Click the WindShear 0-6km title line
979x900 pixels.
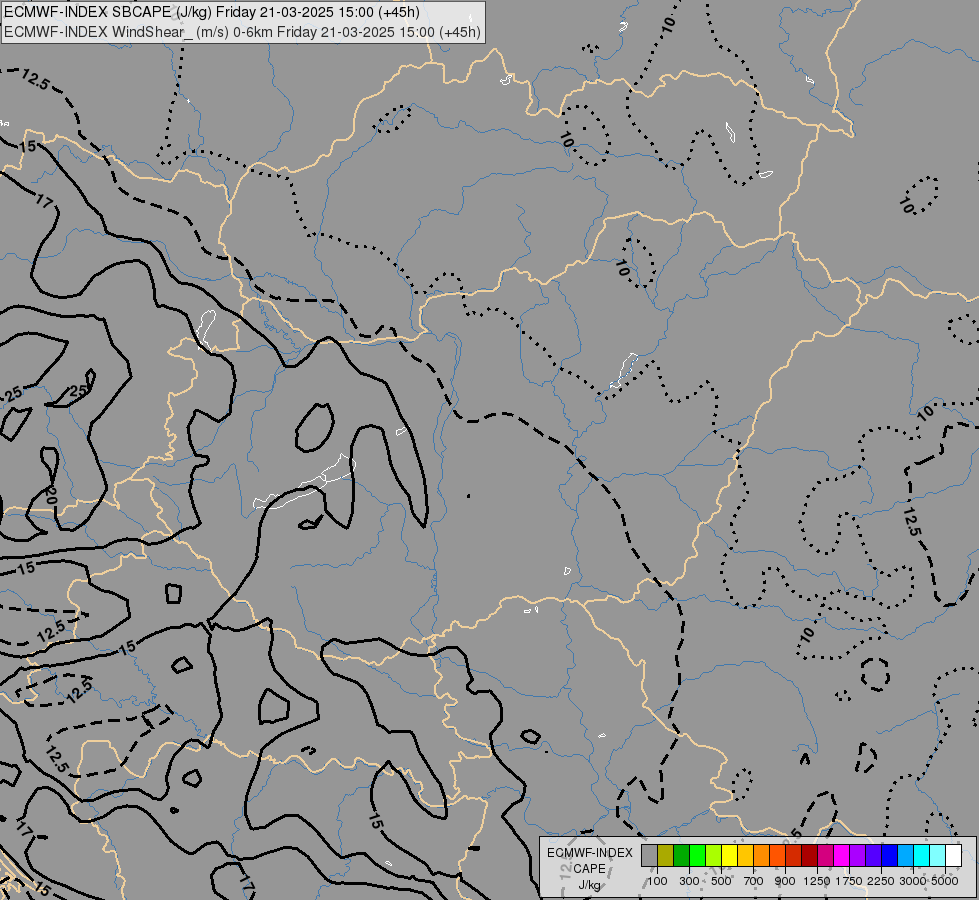pos(242,32)
